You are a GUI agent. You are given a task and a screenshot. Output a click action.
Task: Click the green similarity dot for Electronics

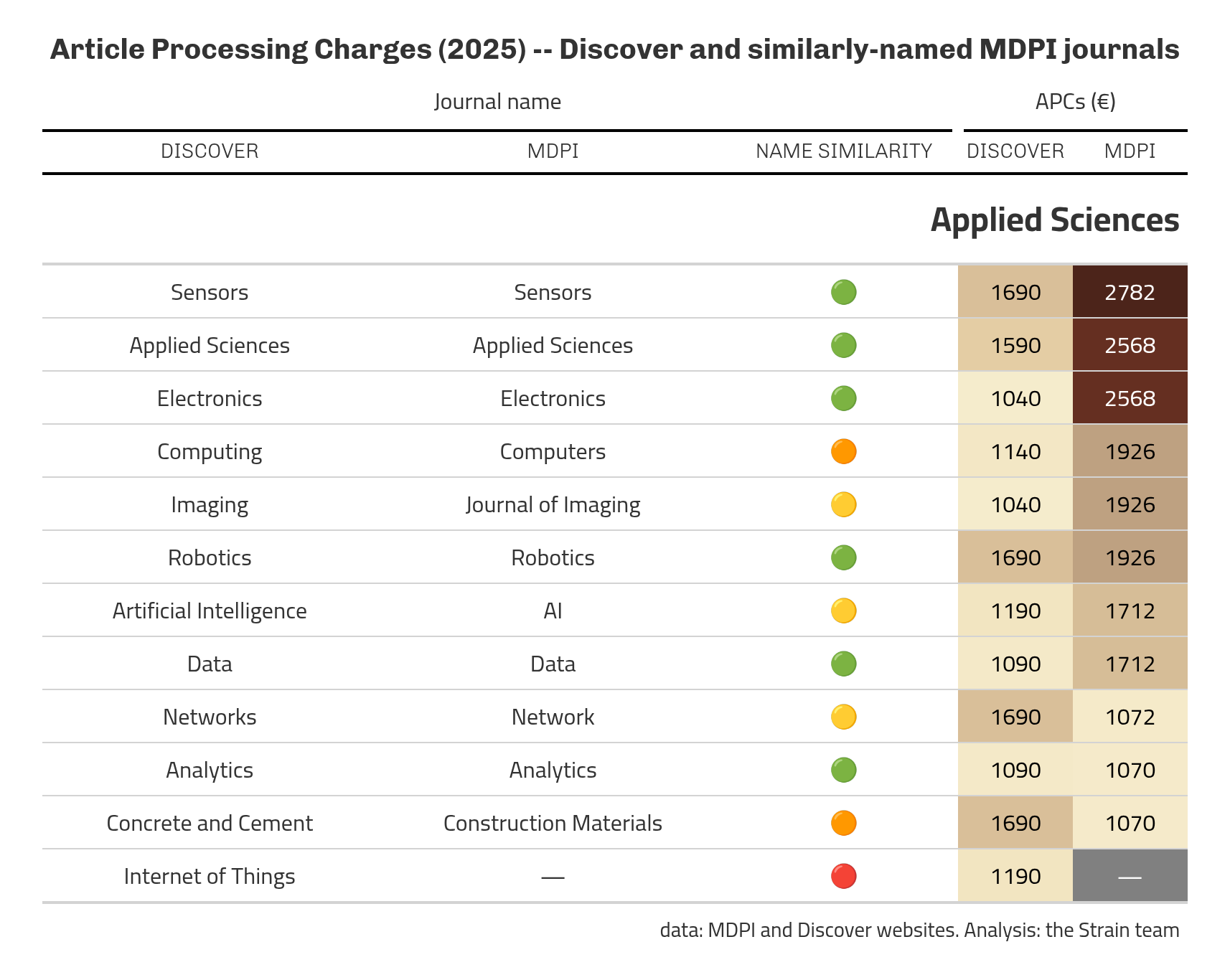tap(843, 398)
